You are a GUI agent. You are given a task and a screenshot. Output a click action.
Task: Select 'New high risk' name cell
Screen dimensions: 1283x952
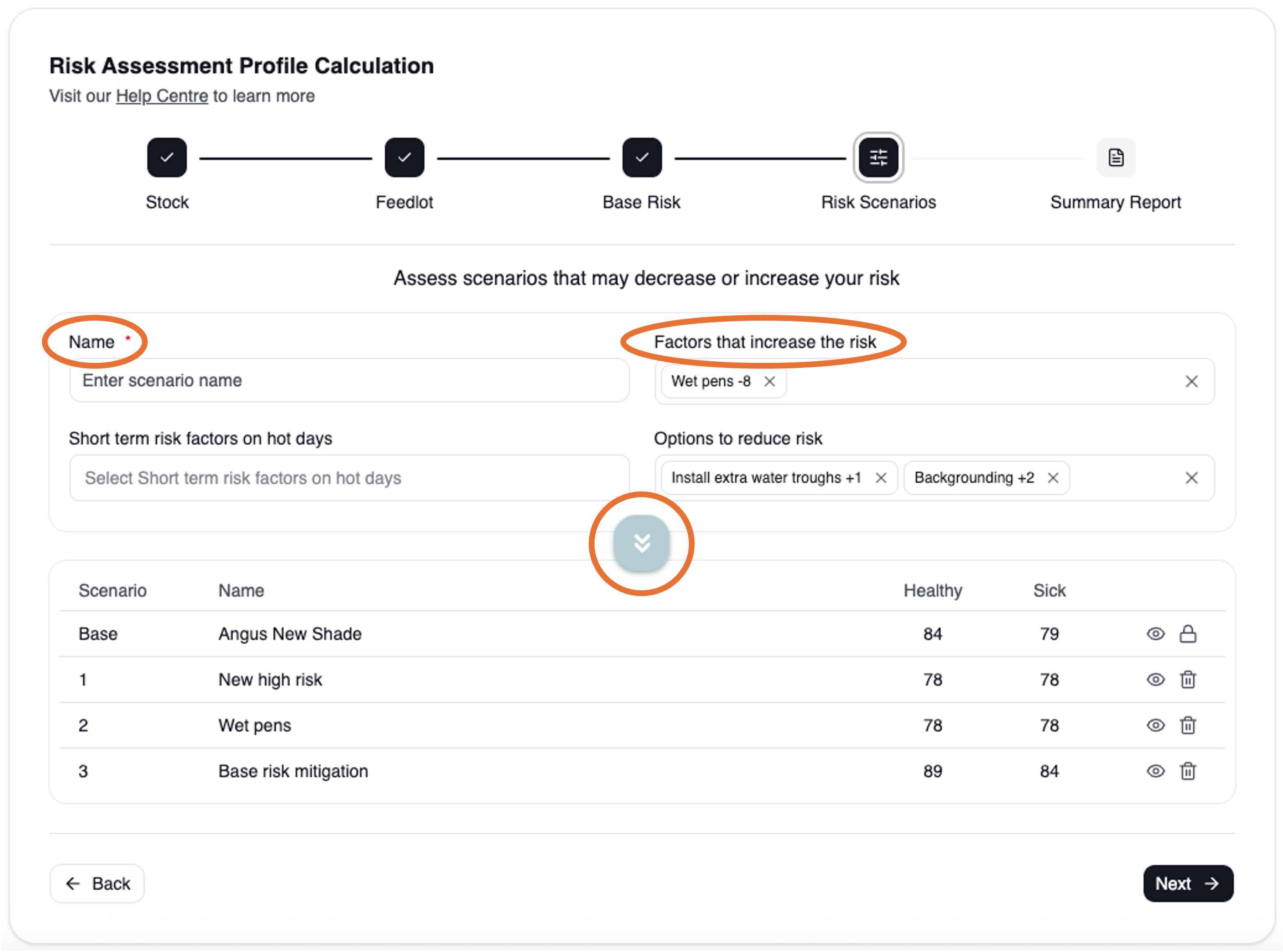pyautogui.click(x=270, y=679)
